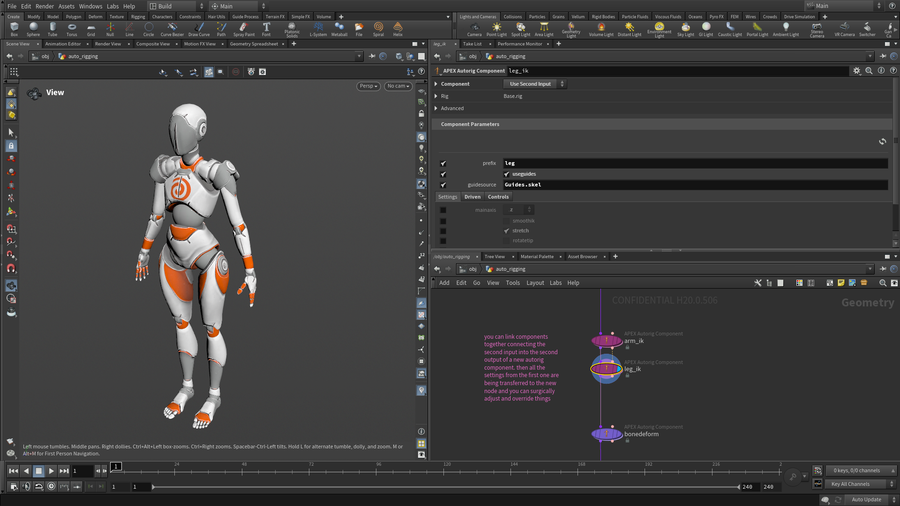
Task: Expand the Advanced parameter section
Action: [436, 108]
